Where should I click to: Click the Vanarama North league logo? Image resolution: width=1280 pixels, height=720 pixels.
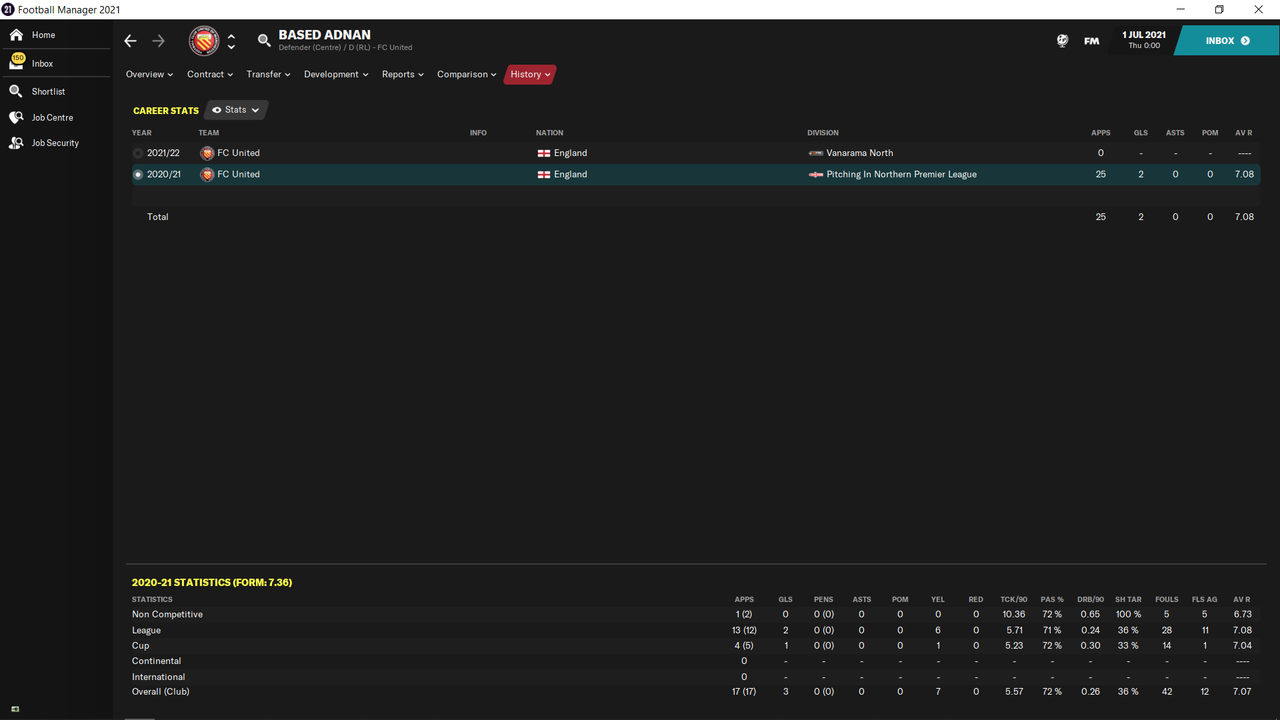click(816, 153)
